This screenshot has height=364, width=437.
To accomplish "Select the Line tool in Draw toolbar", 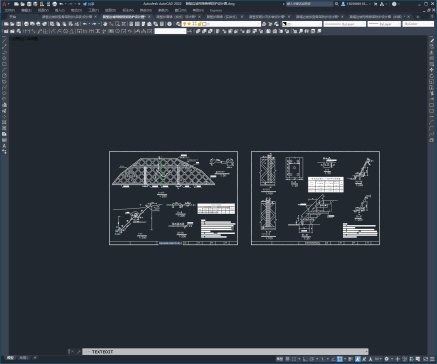I will click(4, 41).
